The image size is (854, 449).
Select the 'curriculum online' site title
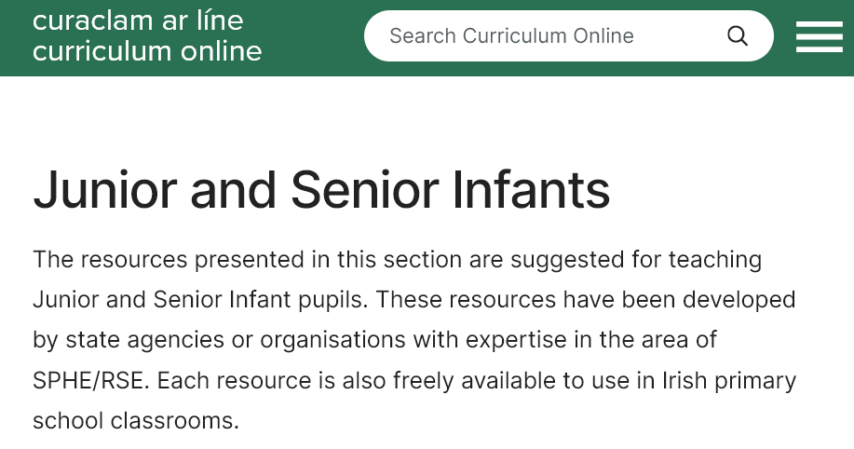[147, 51]
